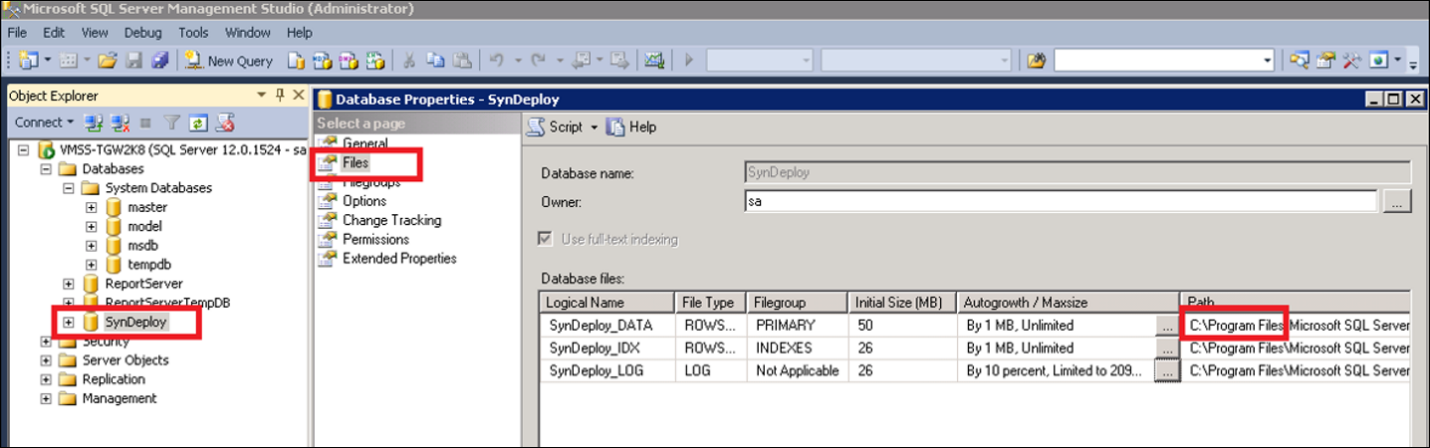This screenshot has height=448, width=1430.
Task: Collapse the System Databases folder
Action: 69,188
